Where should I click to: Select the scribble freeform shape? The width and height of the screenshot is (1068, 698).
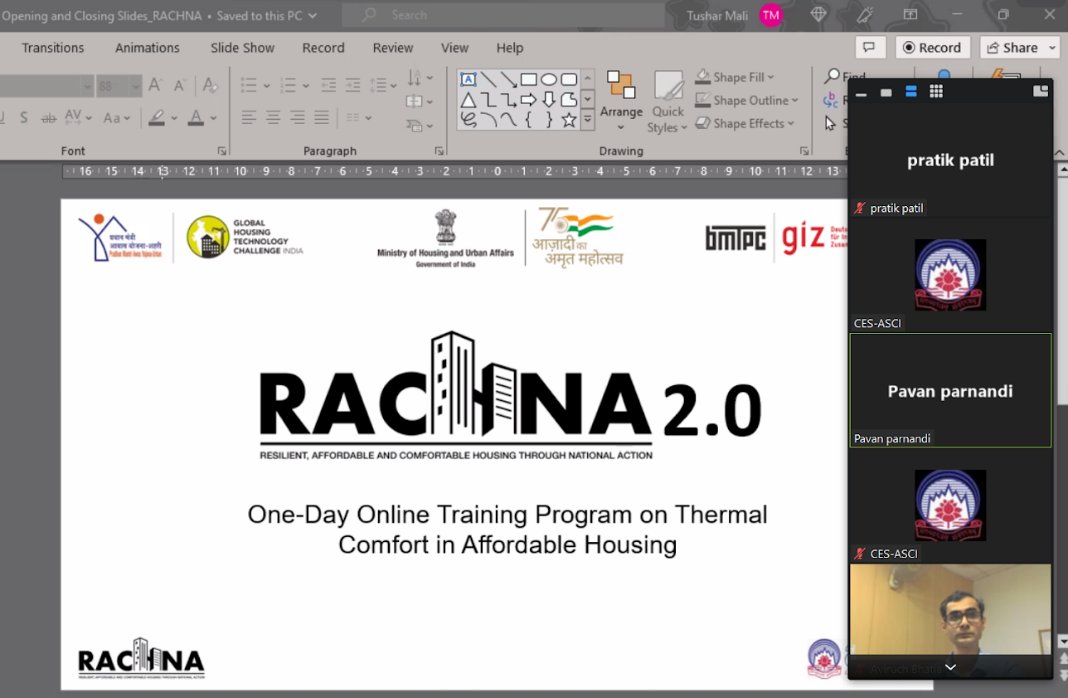[469, 121]
